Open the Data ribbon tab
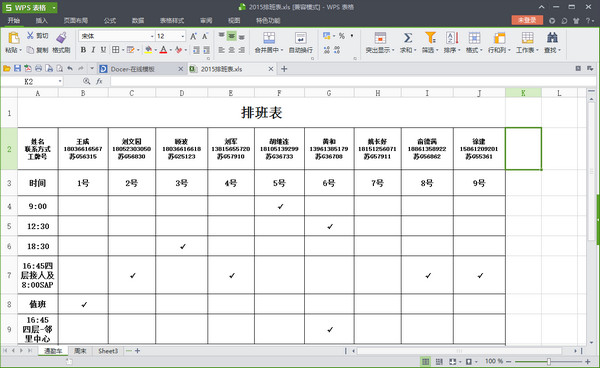600x368 pixels. point(138,21)
